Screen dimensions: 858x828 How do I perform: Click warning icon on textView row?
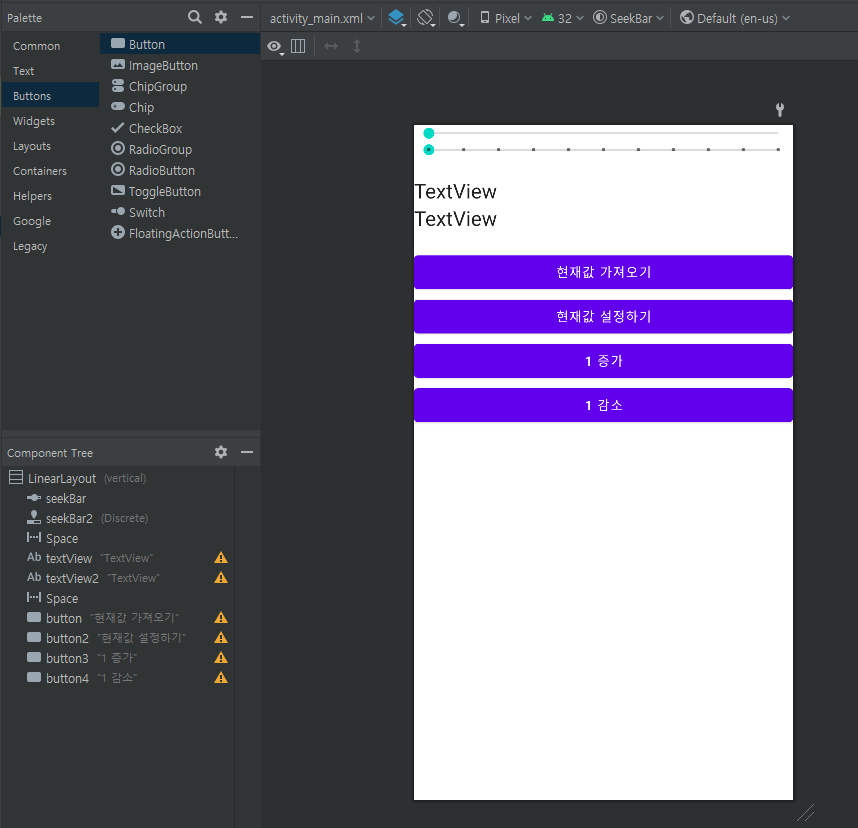coord(221,558)
